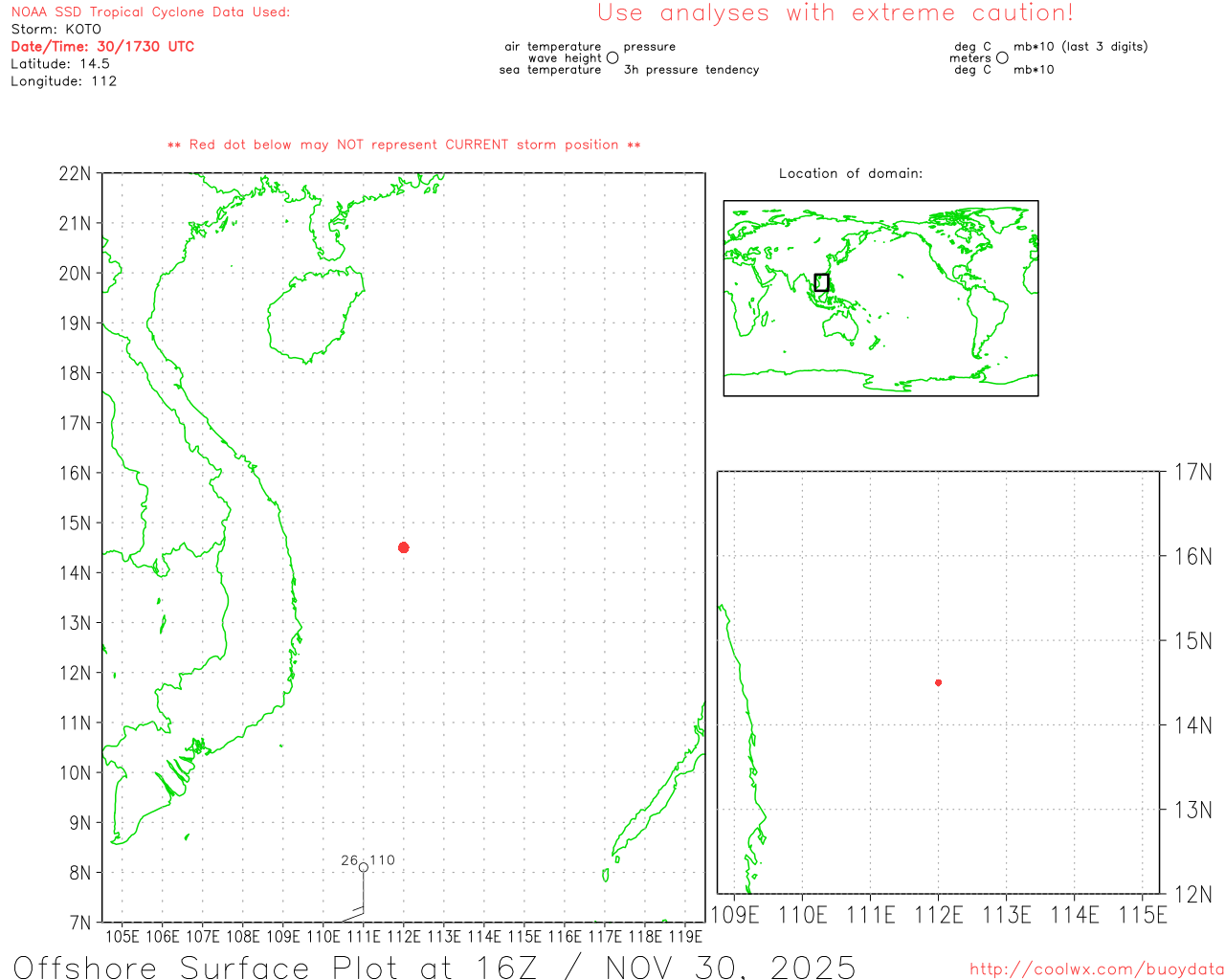Click the 'Longitude: 112' value
The image size is (1225, 980).
point(63,81)
